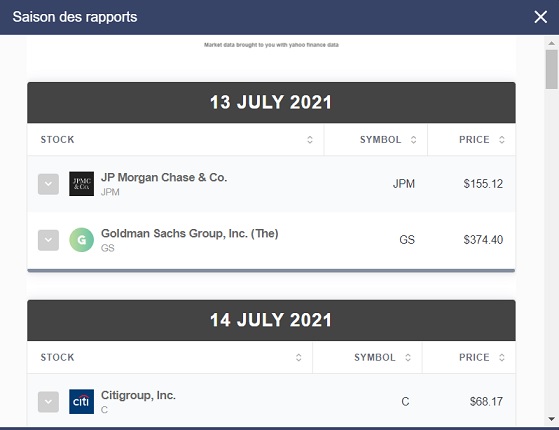Viewport: 559px width, 430px height.
Task: Click the 13 JULY 2021 header
Action: click(x=271, y=103)
